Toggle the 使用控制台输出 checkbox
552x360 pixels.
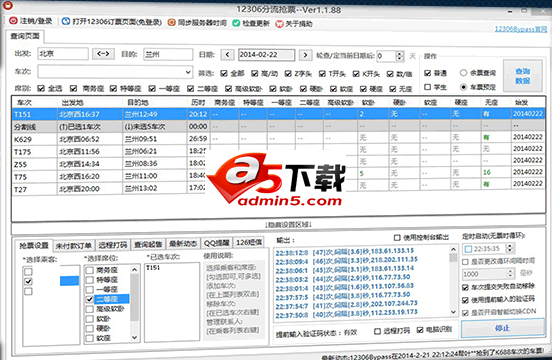tap(397, 238)
